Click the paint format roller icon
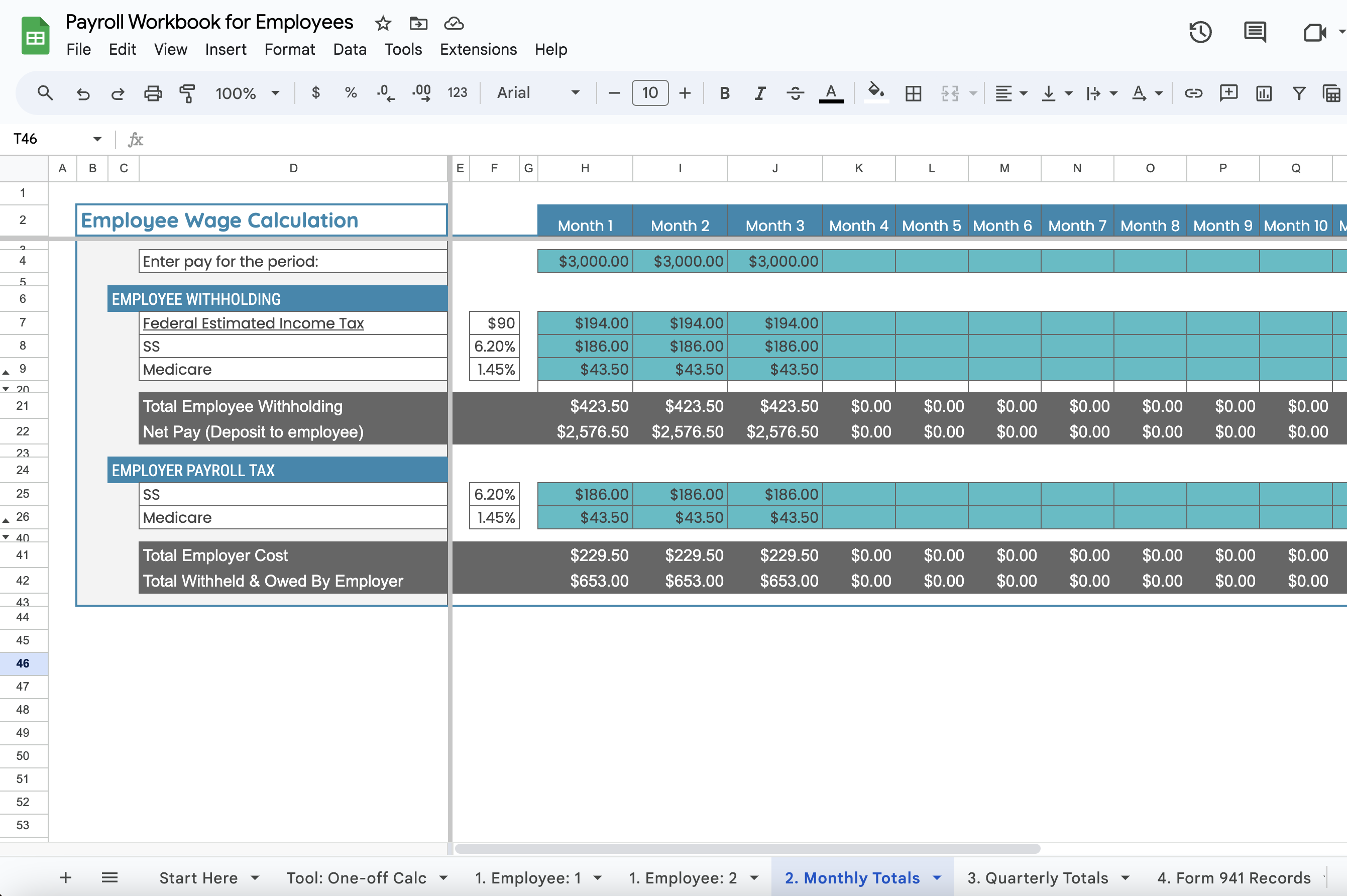The image size is (1347, 896). [187, 93]
